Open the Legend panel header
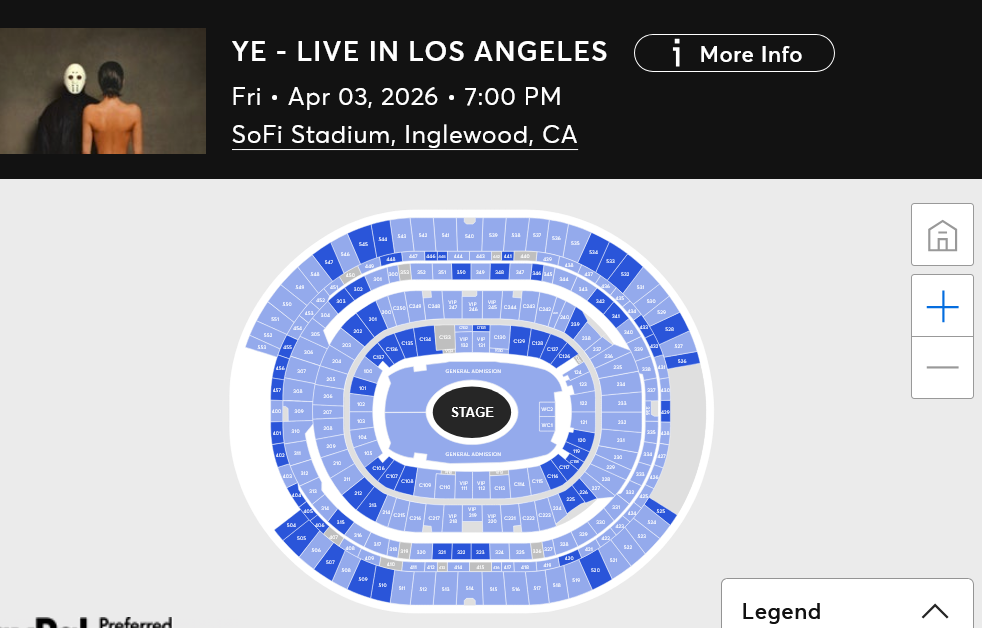 pos(781,611)
